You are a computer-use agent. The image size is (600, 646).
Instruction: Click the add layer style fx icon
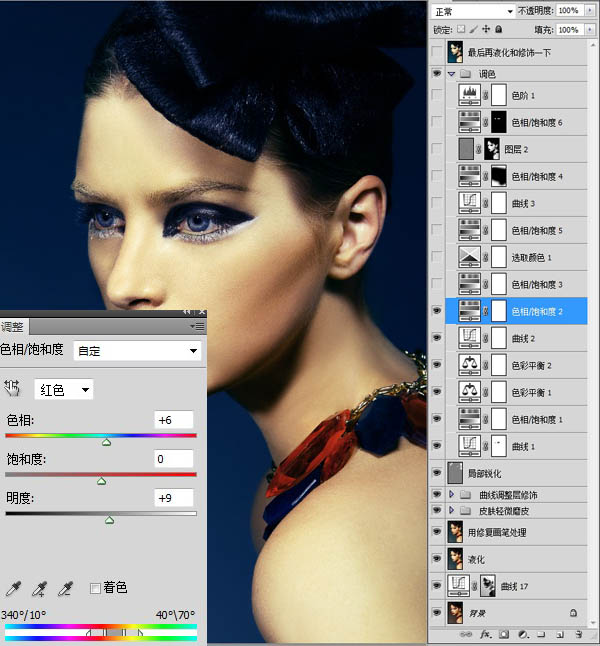pos(486,635)
